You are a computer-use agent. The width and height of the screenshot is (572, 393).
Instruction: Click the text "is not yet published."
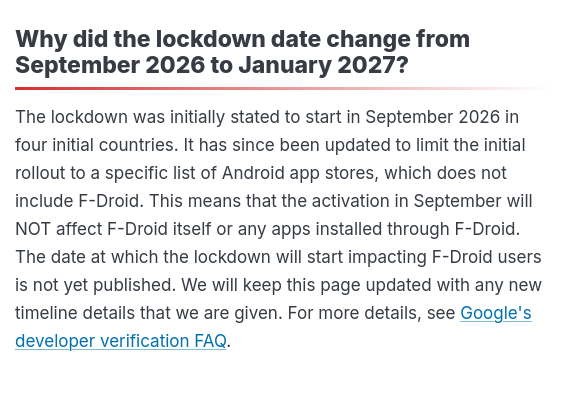pyautogui.click(x=96, y=285)
